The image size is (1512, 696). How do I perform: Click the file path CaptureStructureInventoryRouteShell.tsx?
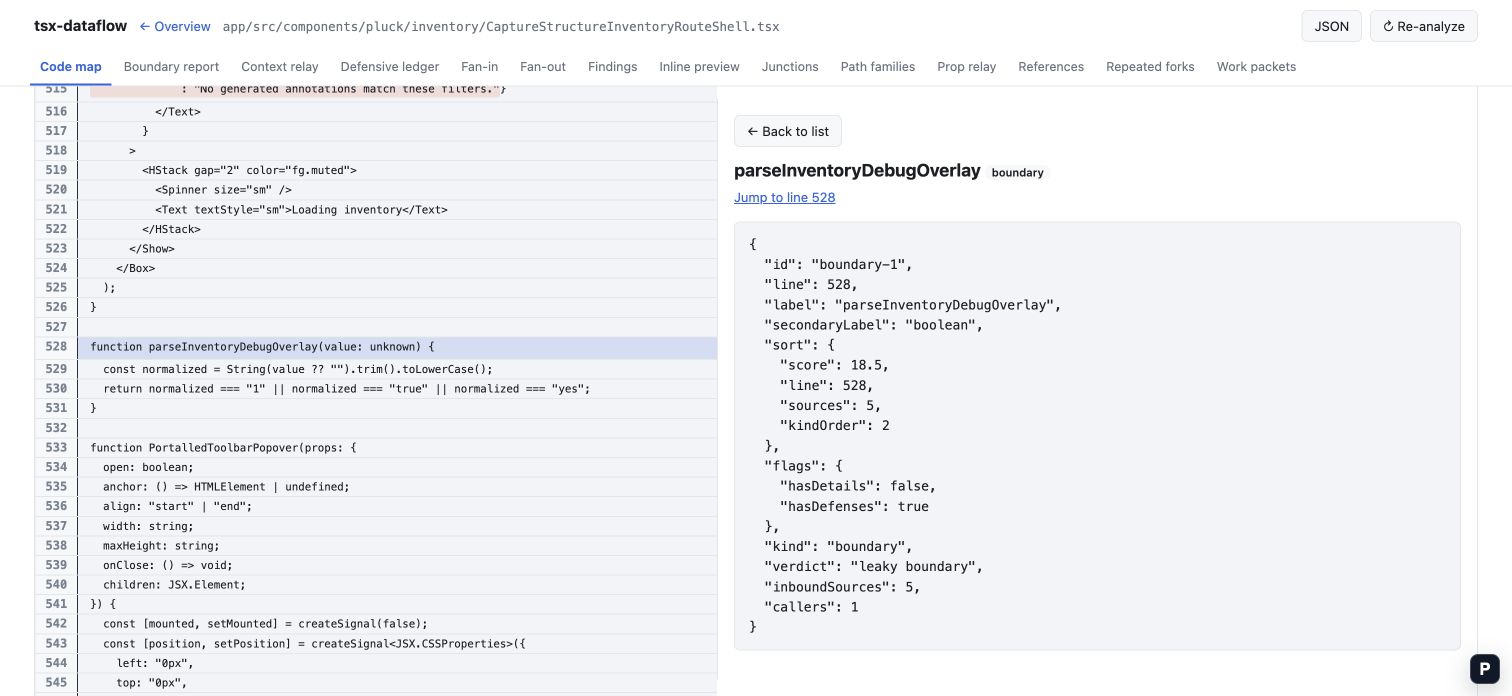click(x=501, y=27)
